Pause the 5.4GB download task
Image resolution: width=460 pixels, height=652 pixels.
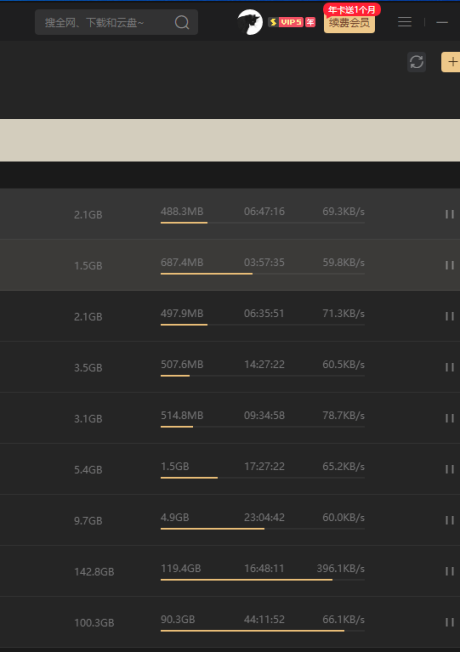click(x=450, y=469)
